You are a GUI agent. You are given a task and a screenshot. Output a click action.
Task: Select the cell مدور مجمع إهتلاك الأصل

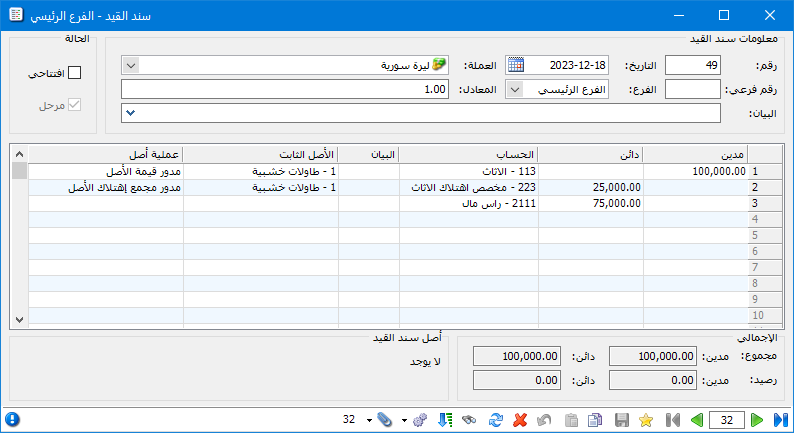click(x=105, y=187)
